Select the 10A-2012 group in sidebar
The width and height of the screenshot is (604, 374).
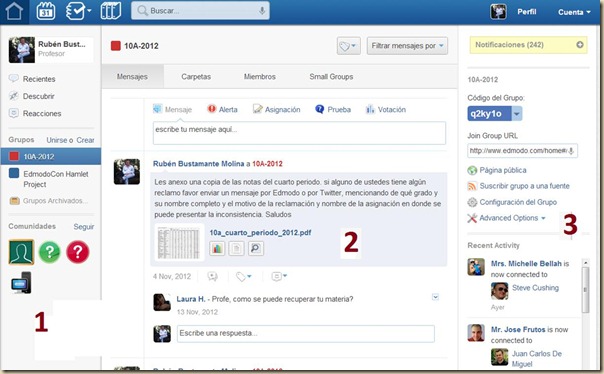(x=51, y=156)
